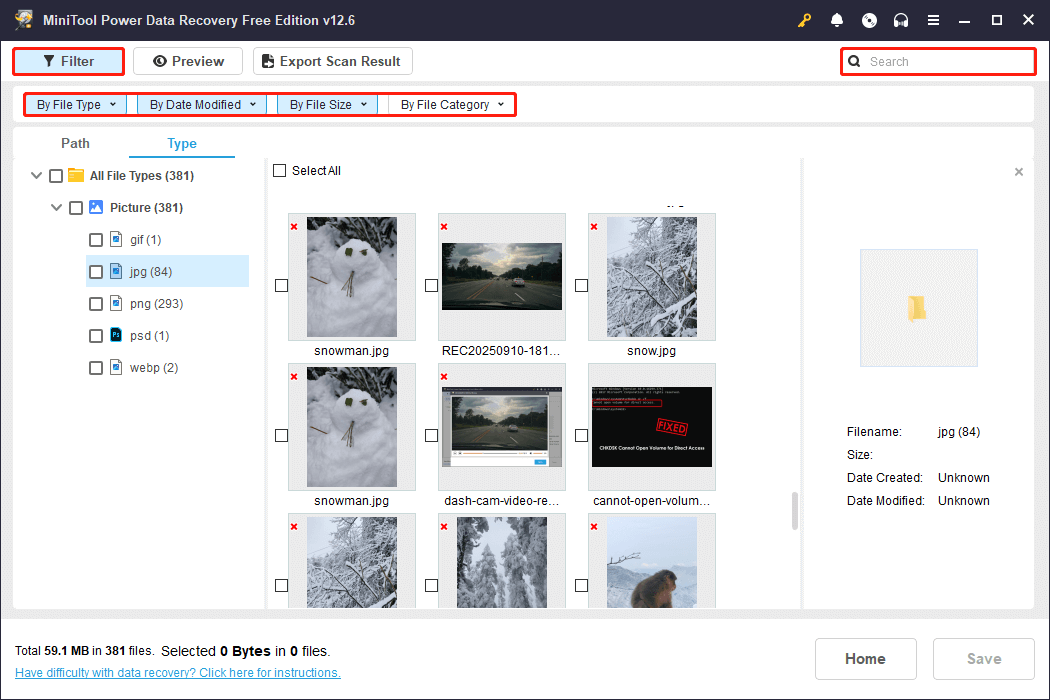Click the bootable media disc icon
Viewport: 1050px width, 700px height.
click(869, 19)
